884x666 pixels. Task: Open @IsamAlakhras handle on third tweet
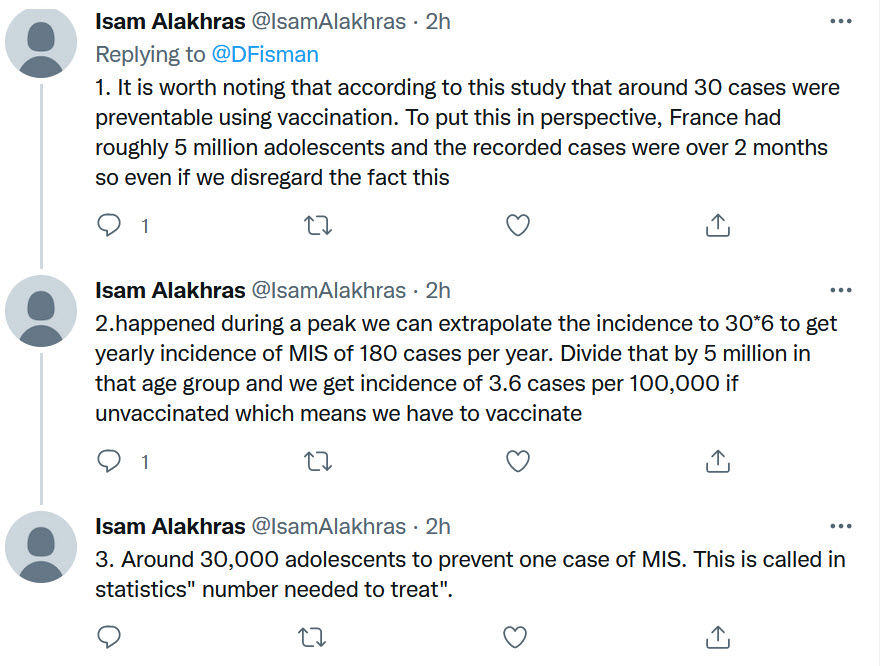tap(329, 526)
